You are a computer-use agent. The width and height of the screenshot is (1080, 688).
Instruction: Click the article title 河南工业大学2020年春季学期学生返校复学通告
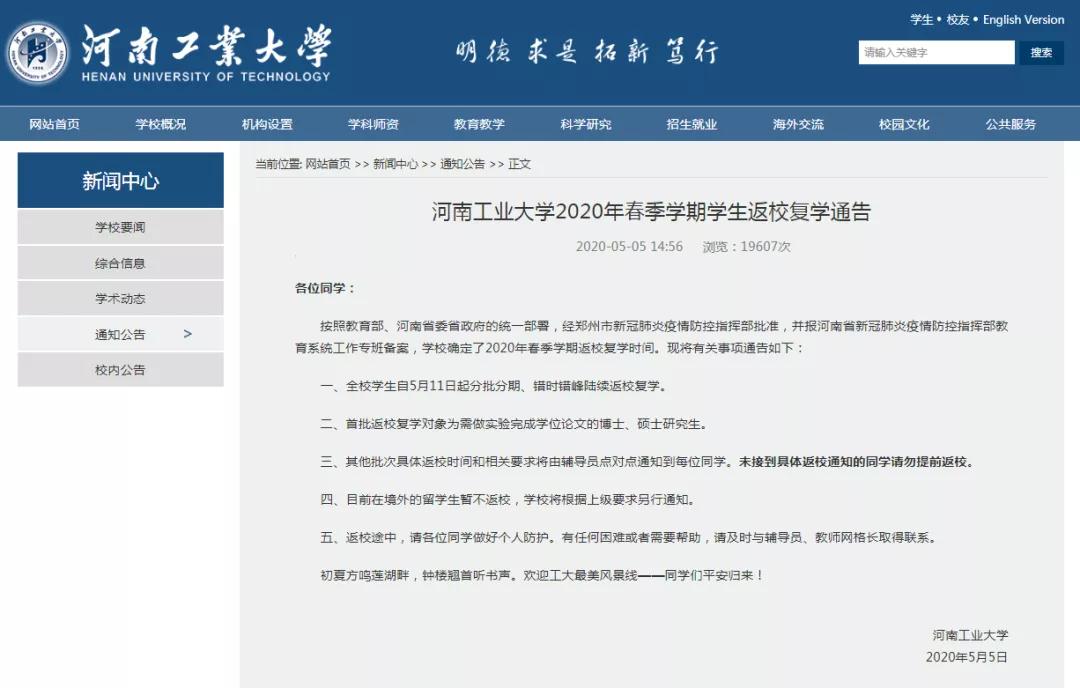click(x=652, y=211)
